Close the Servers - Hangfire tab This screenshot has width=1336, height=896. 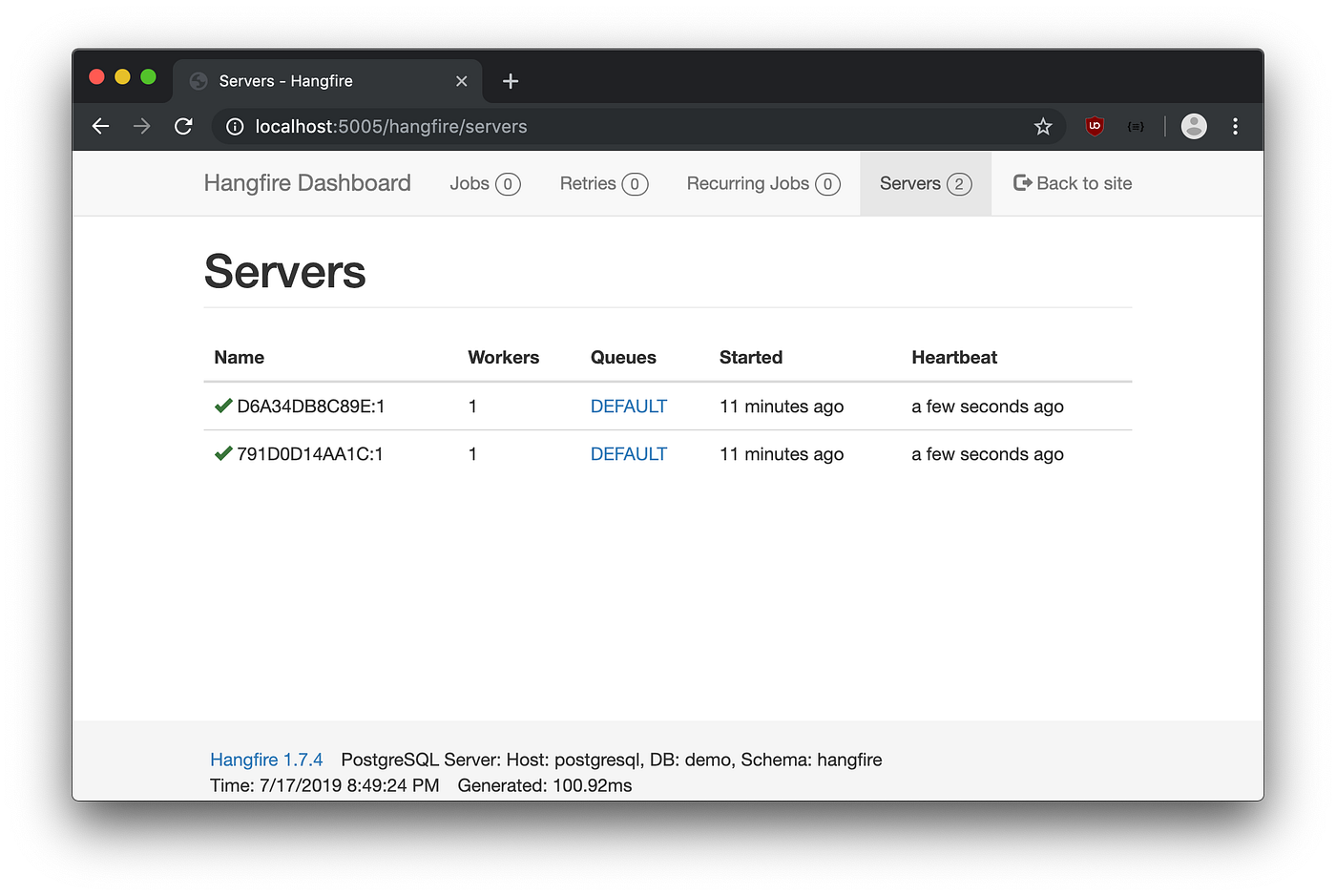click(462, 81)
